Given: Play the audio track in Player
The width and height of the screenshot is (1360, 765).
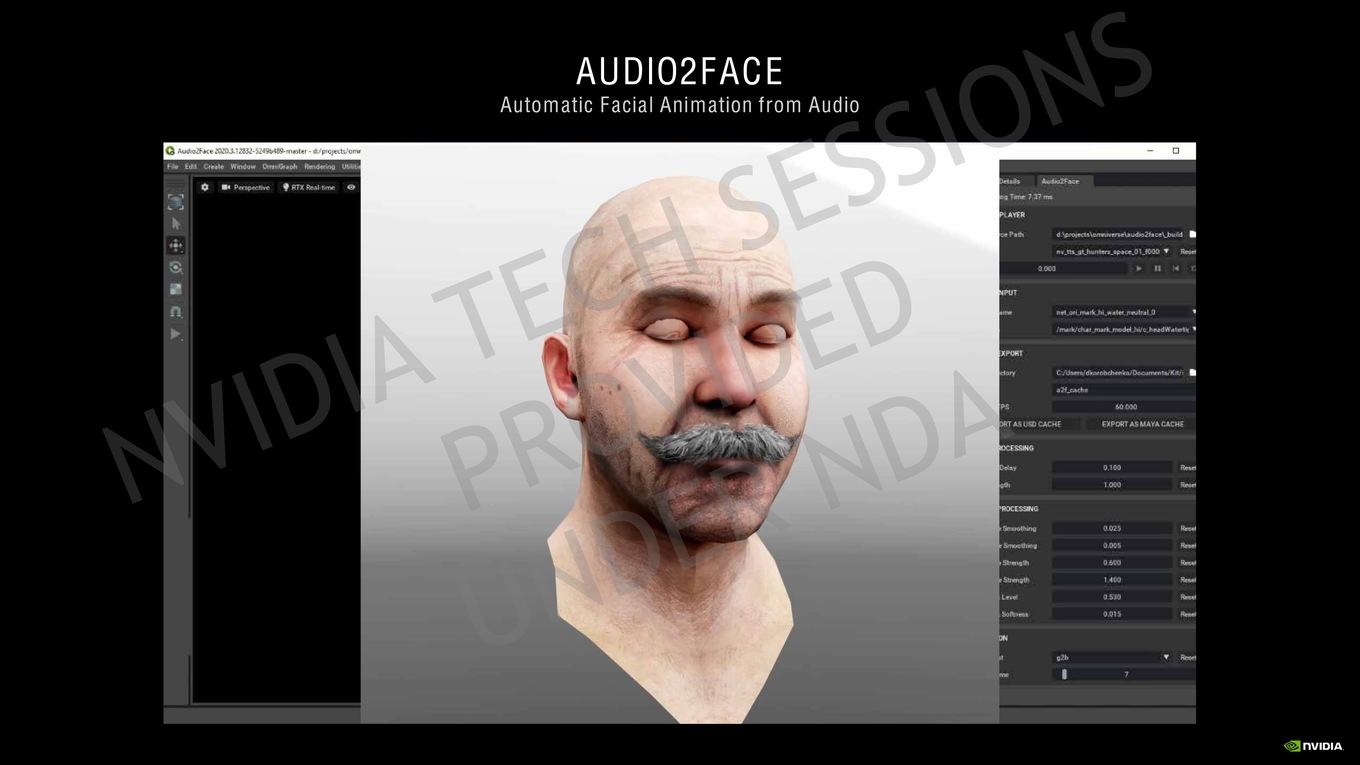Looking at the screenshot, I should [1139, 268].
